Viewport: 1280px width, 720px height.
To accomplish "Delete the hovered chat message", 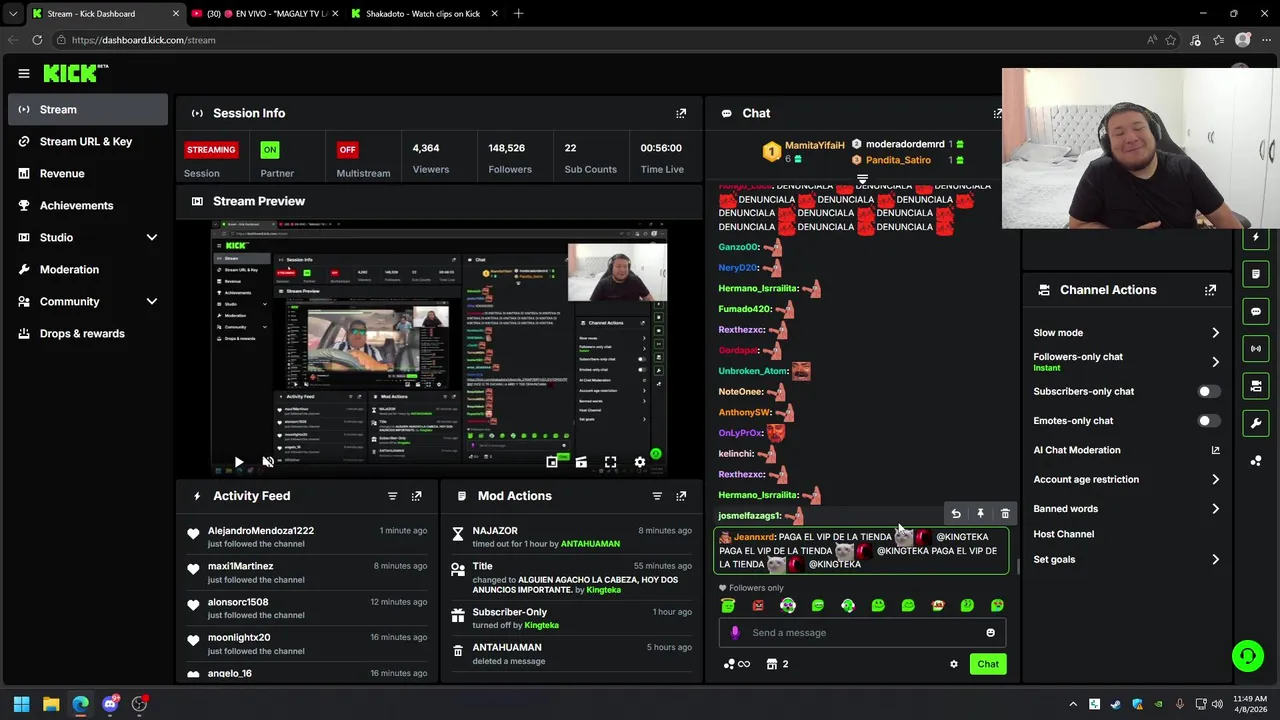I will tap(1005, 514).
